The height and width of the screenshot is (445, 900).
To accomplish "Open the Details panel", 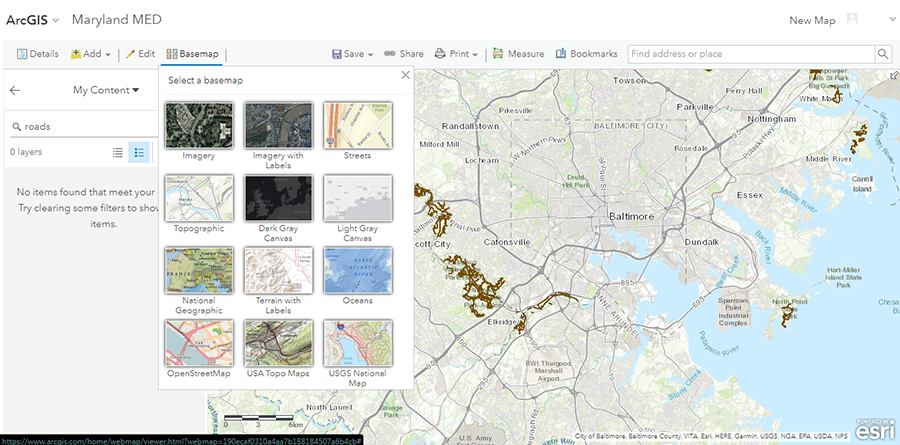I will coord(38,54).
